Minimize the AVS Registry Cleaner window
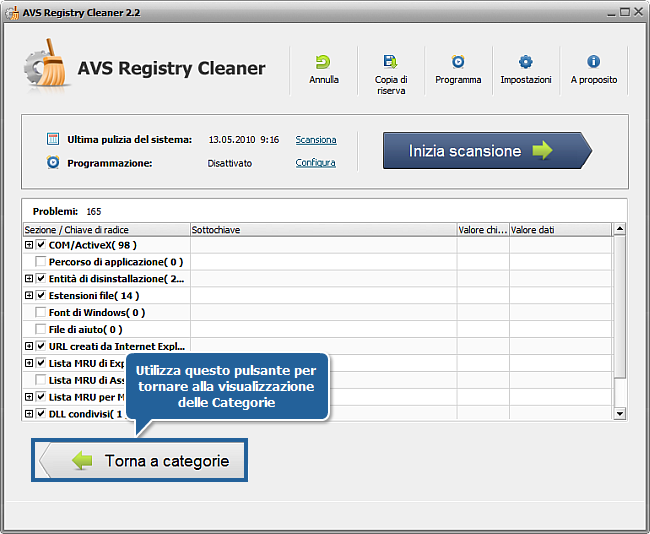 pos(611,13)
